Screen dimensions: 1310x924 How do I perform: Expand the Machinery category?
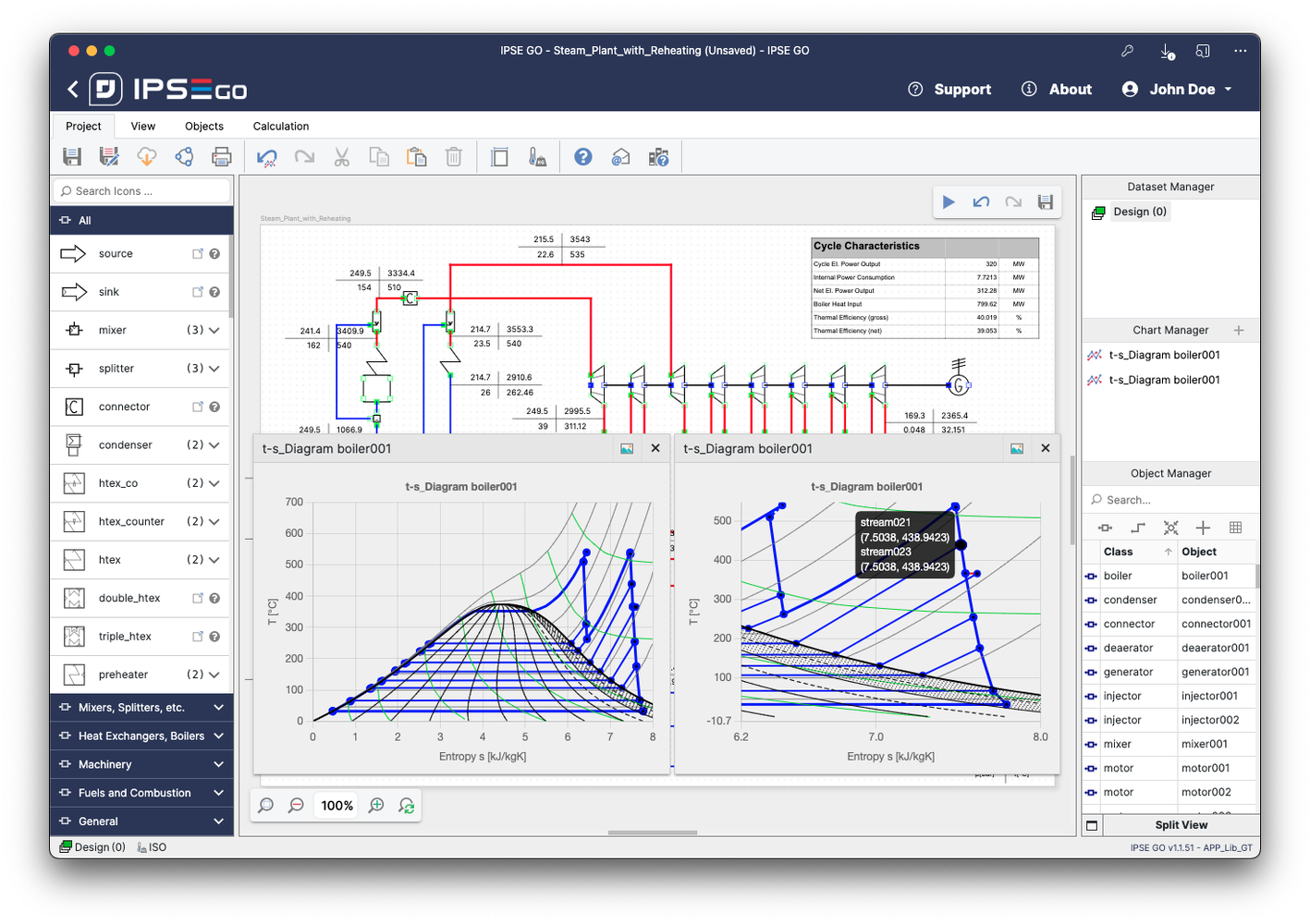(218, 764)
